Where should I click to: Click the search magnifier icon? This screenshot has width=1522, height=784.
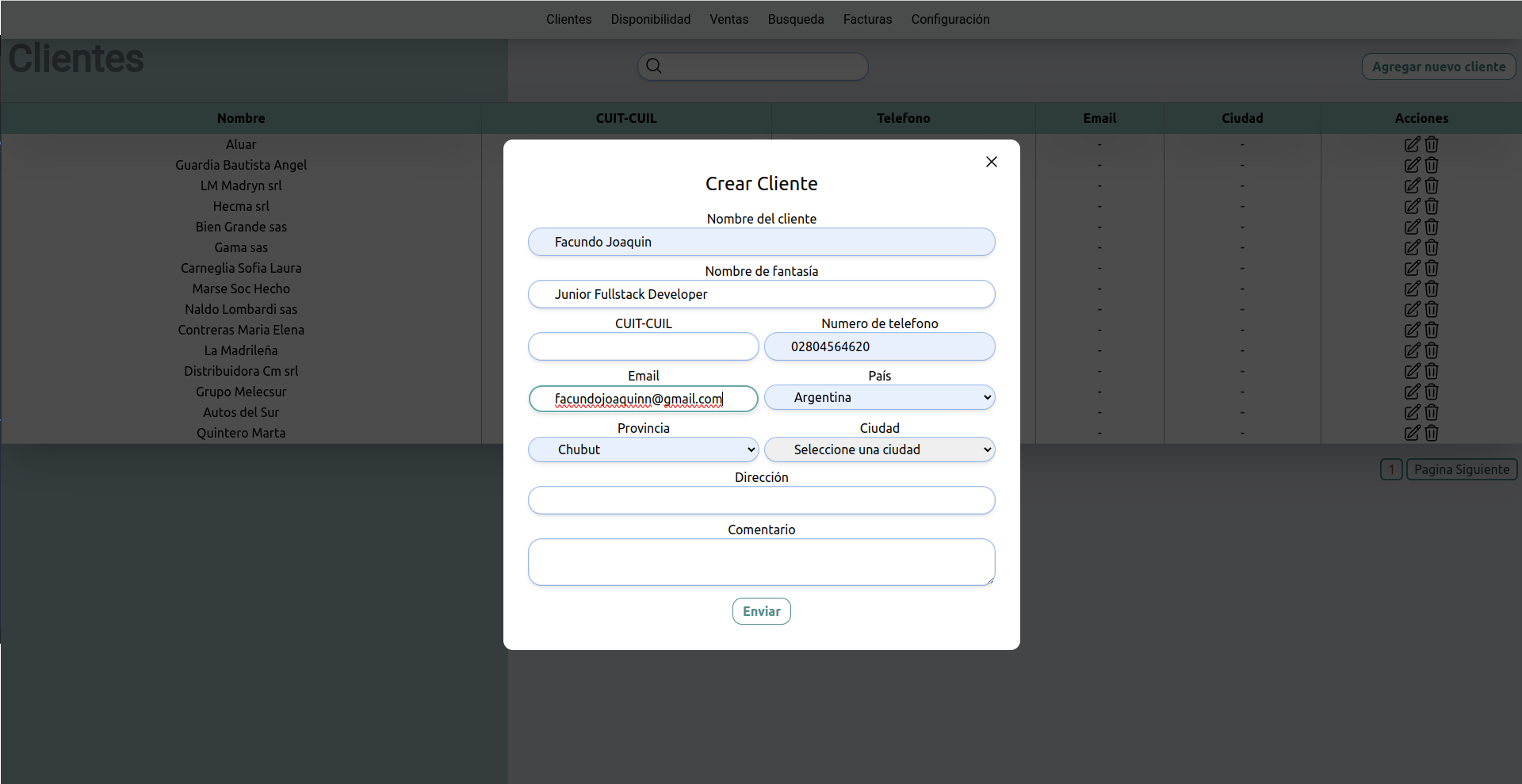(x=654, y=66)
